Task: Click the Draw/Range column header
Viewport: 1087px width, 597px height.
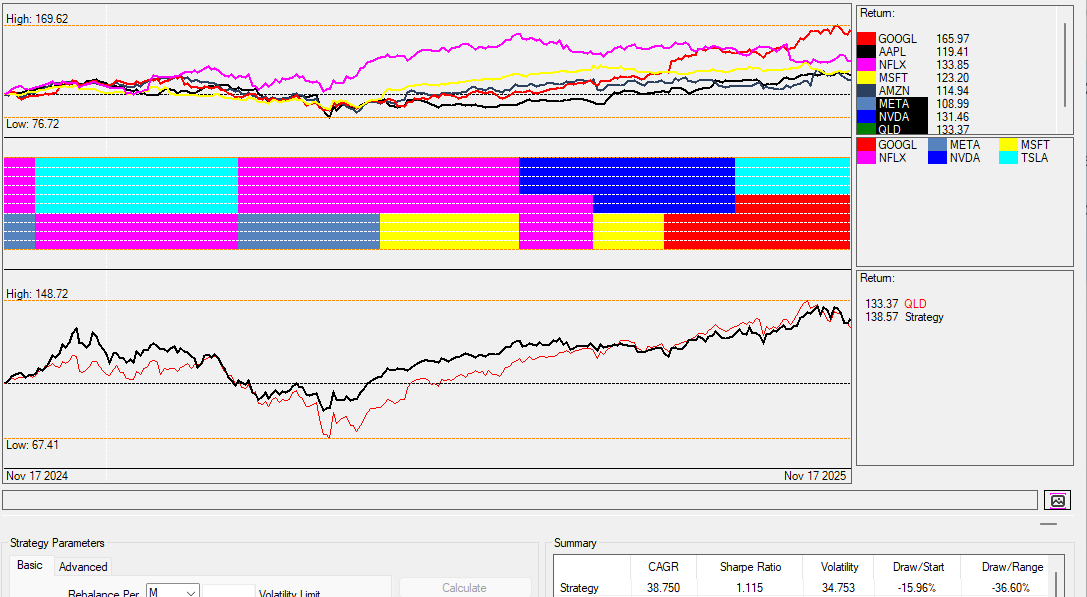Action: [x=1012, y=567]
